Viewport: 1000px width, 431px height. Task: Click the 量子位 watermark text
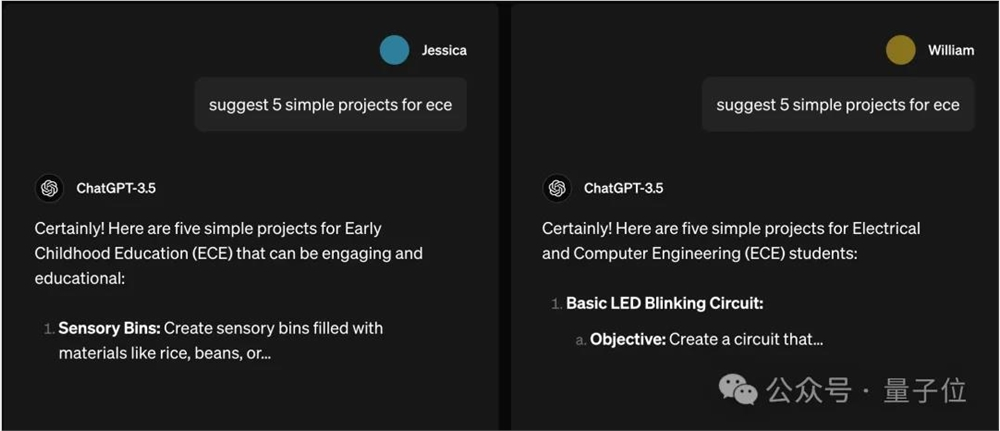coord(925,391)
